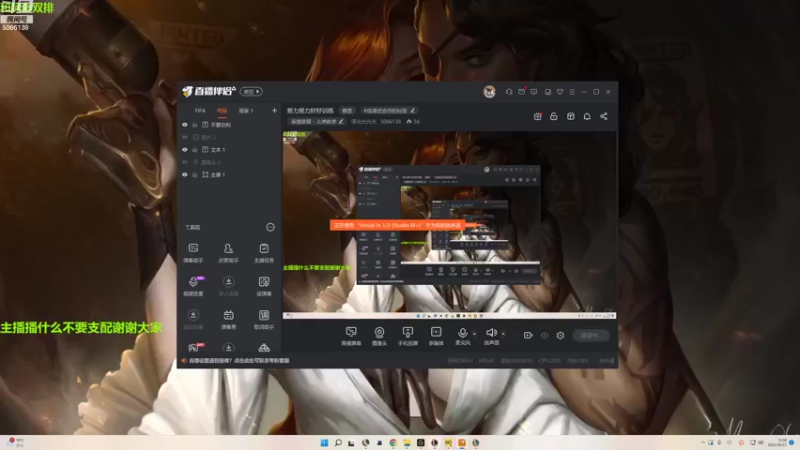
Task: Click the 修改 title edit button
Action: tap(347, 110)
